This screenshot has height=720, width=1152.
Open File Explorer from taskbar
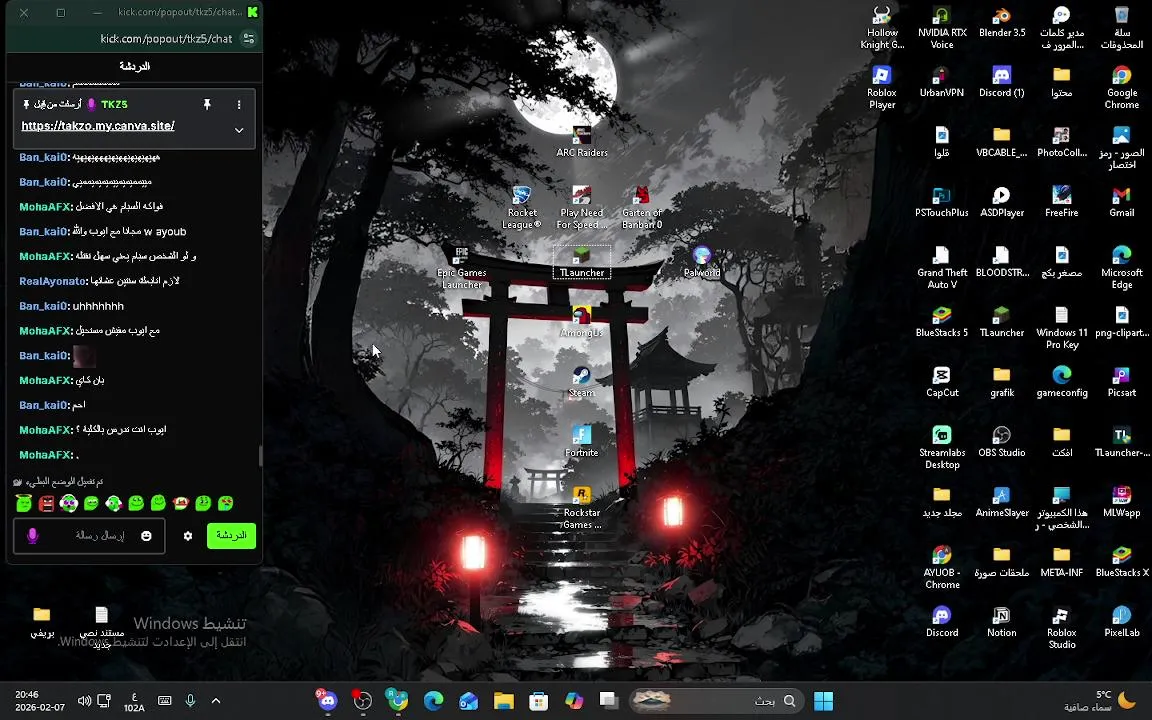503,701
